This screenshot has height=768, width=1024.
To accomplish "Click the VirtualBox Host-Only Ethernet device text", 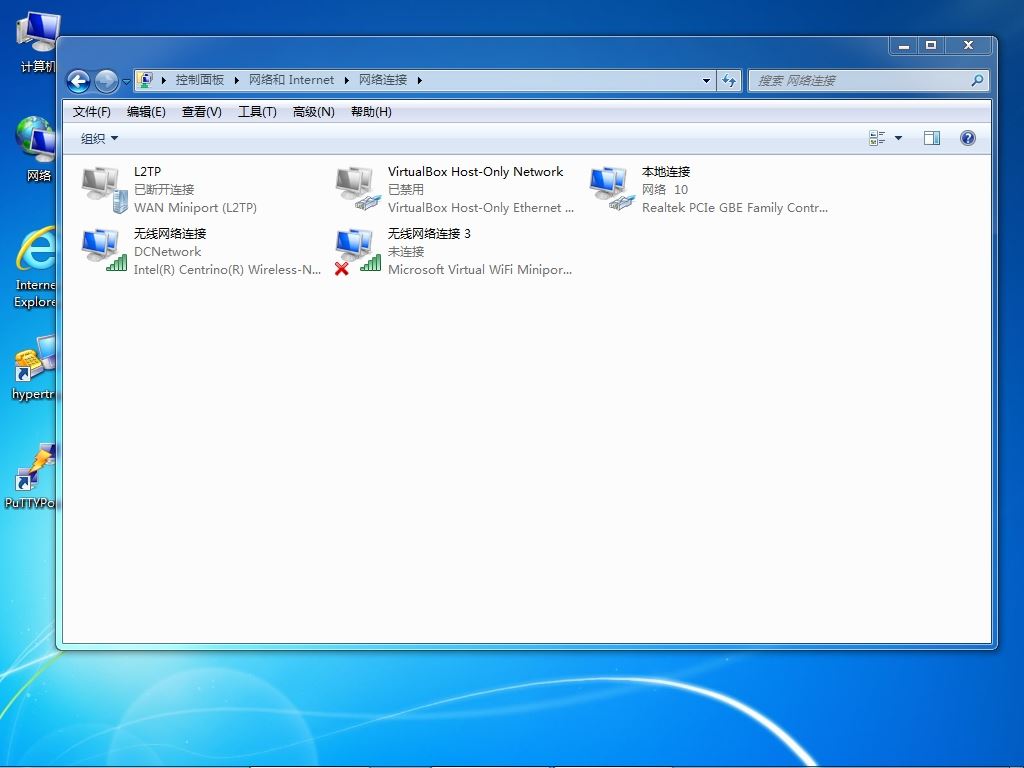I will coord(481,208).
